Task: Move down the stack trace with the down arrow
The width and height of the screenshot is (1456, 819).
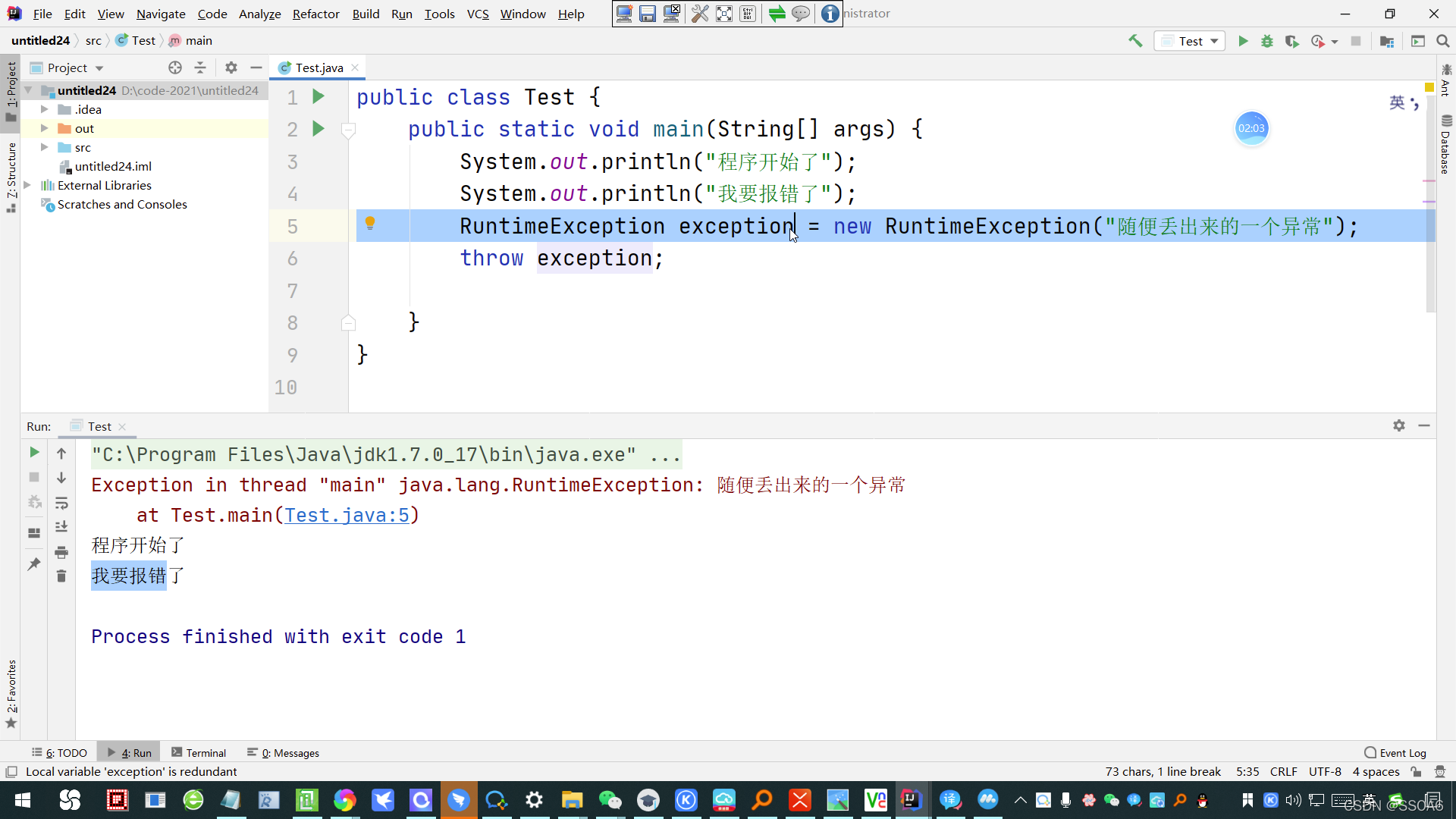Action: point(61,478)
